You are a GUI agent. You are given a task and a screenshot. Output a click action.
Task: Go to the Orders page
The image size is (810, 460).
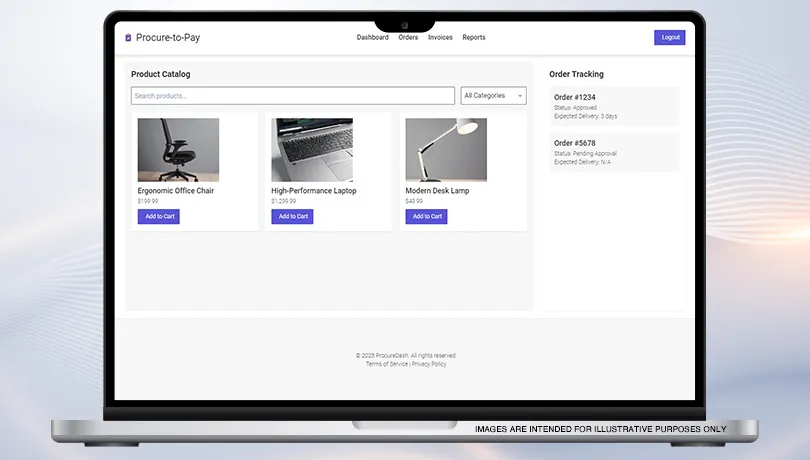(x=408, y=38)
